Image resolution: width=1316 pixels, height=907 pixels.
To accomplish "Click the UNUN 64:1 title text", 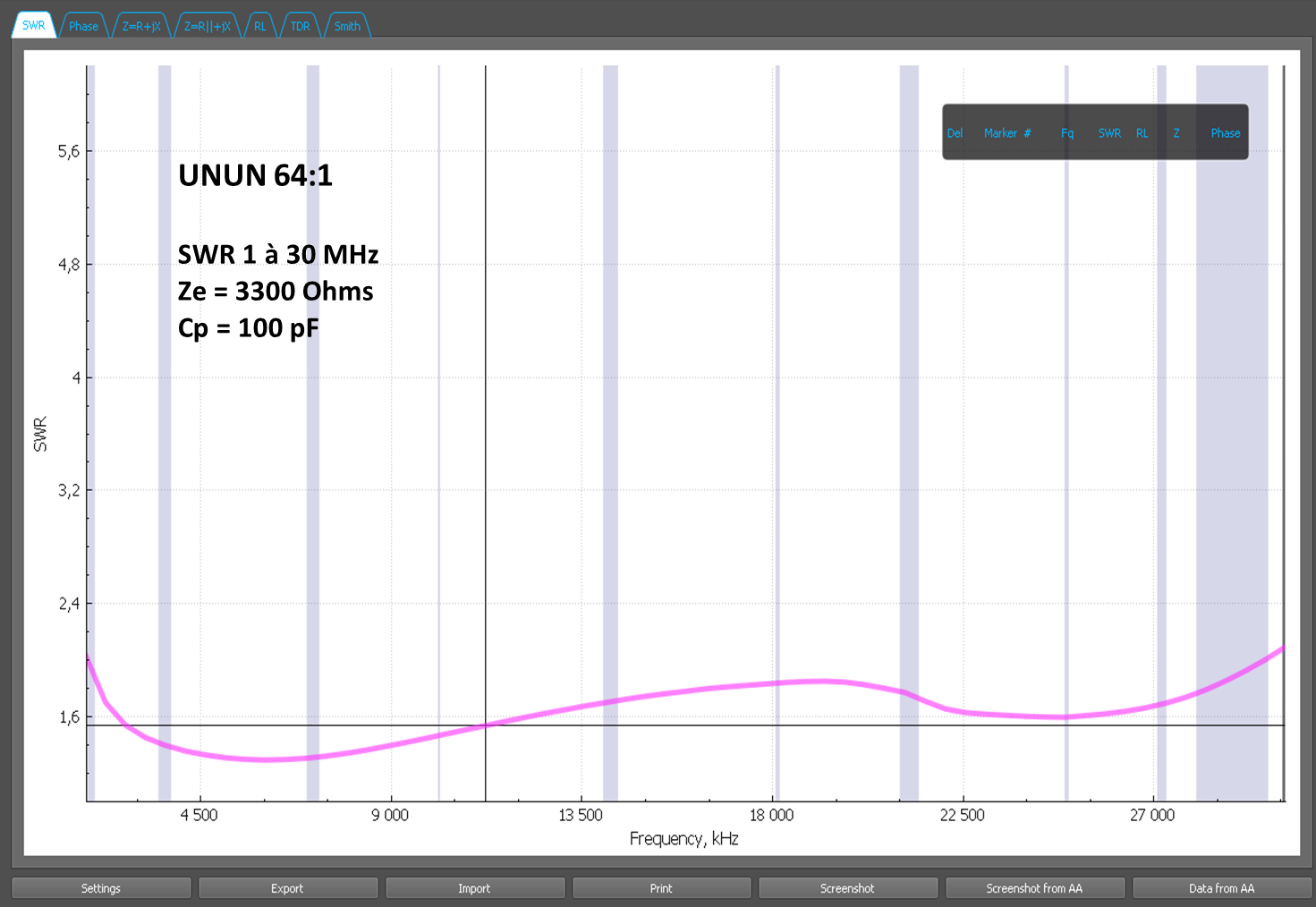I will point(255,175).
